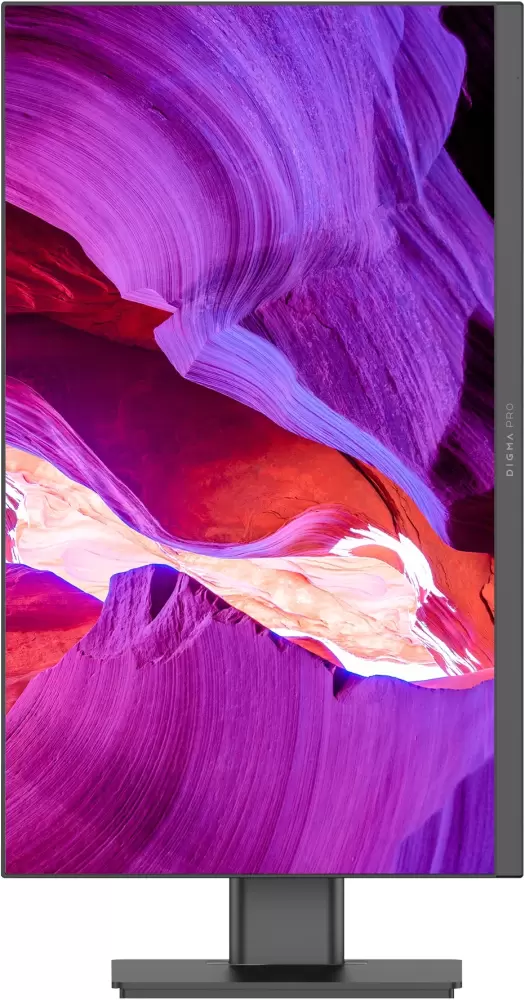Click the flat rectangular monitor base

click(x=286, y=978)
